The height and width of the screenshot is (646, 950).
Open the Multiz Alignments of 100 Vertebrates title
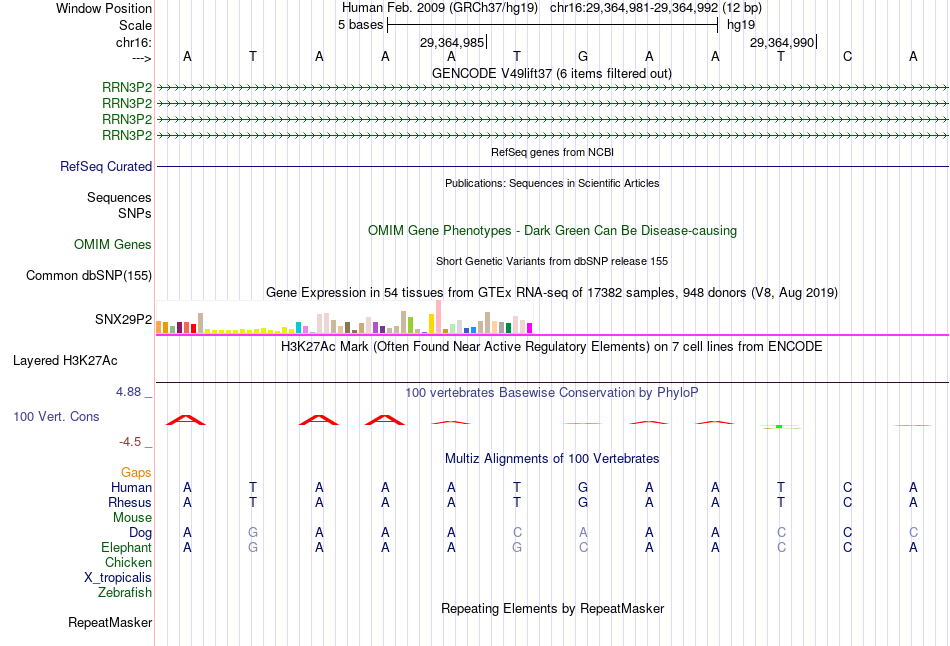[552, 458]
